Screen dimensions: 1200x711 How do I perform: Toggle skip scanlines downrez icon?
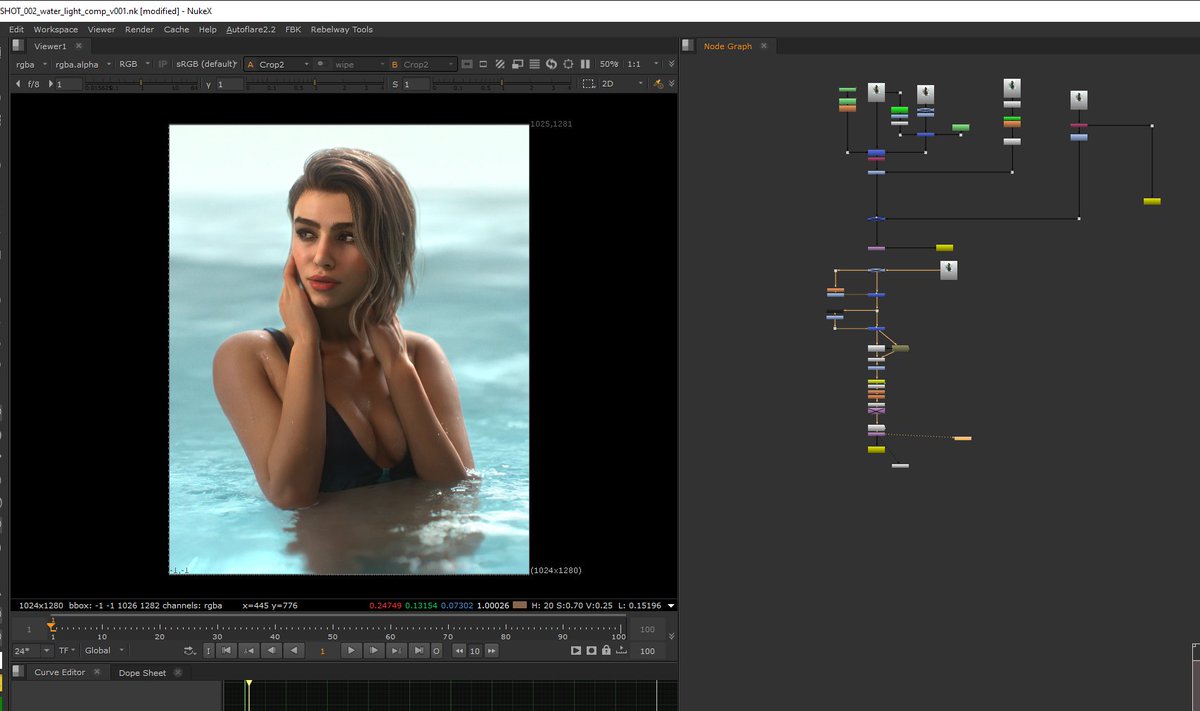[x=535, y=64]
